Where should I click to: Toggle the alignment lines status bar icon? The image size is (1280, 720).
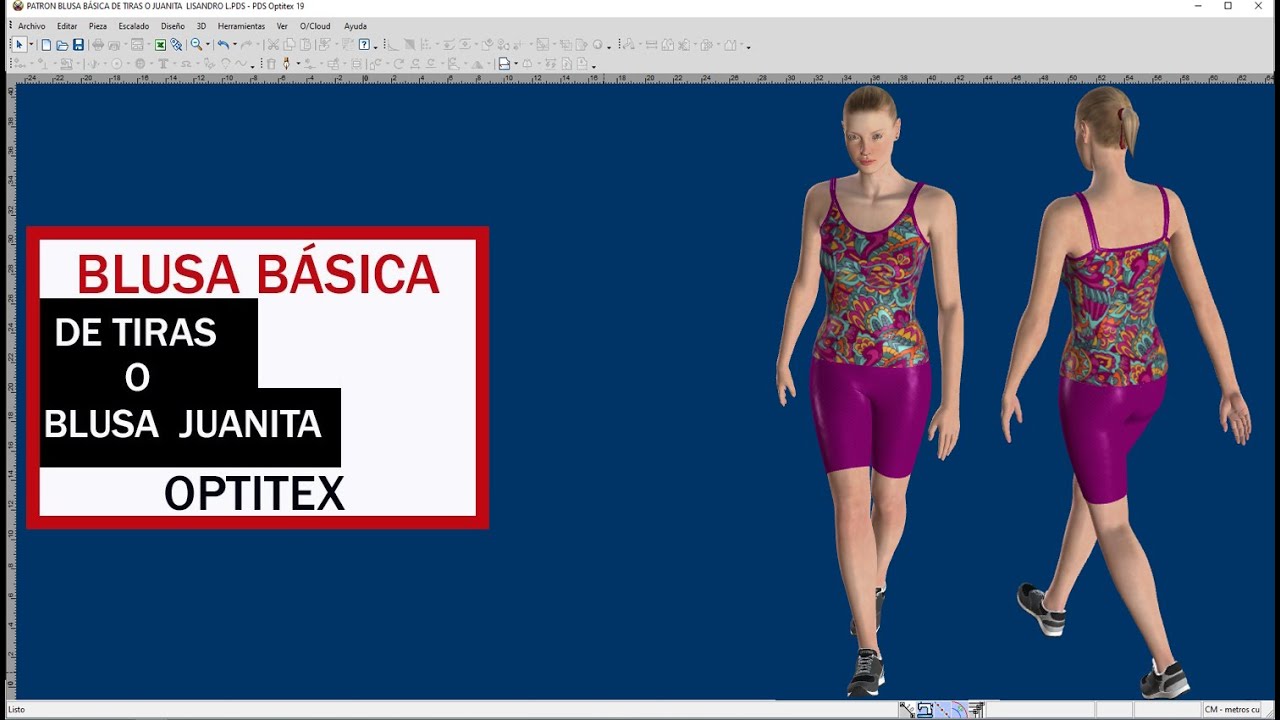(977, 710)
